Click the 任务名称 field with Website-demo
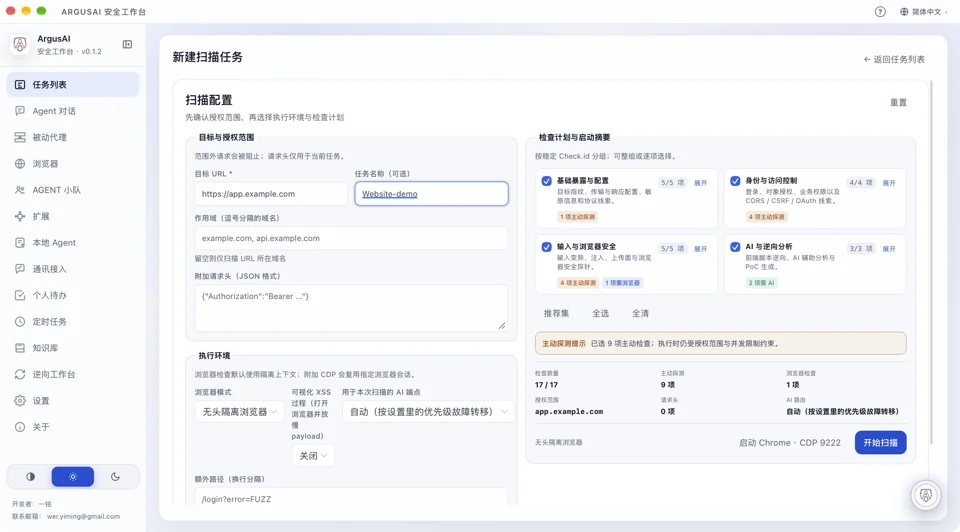960x532 pixels. point(431,193)
